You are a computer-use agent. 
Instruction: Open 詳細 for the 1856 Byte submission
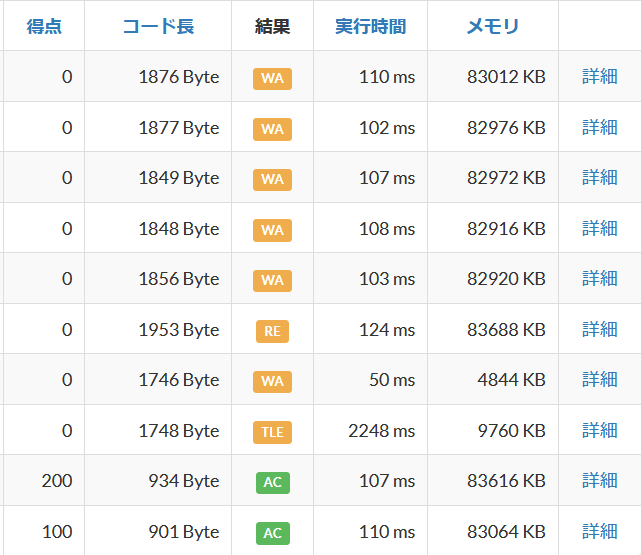(600, 278)
